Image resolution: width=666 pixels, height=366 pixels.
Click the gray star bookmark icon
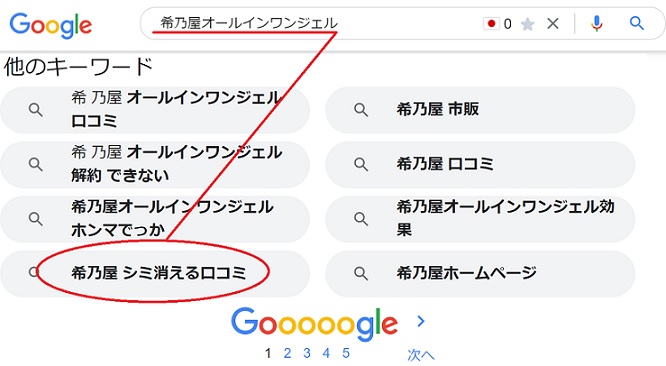527,24
